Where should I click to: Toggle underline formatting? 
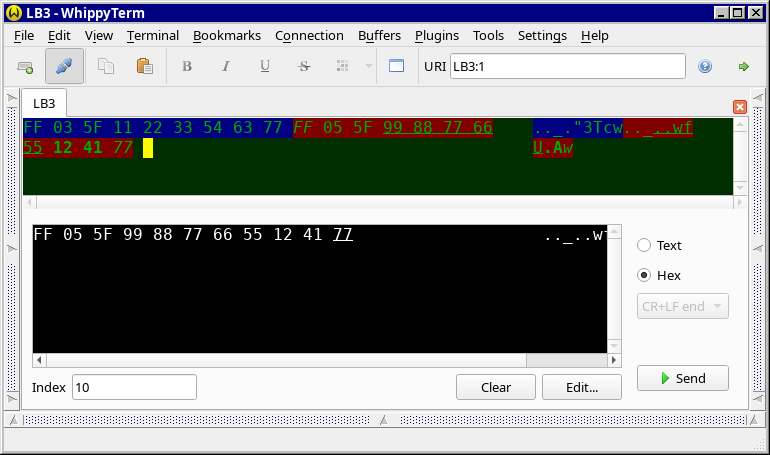click(x=264, y=66)
